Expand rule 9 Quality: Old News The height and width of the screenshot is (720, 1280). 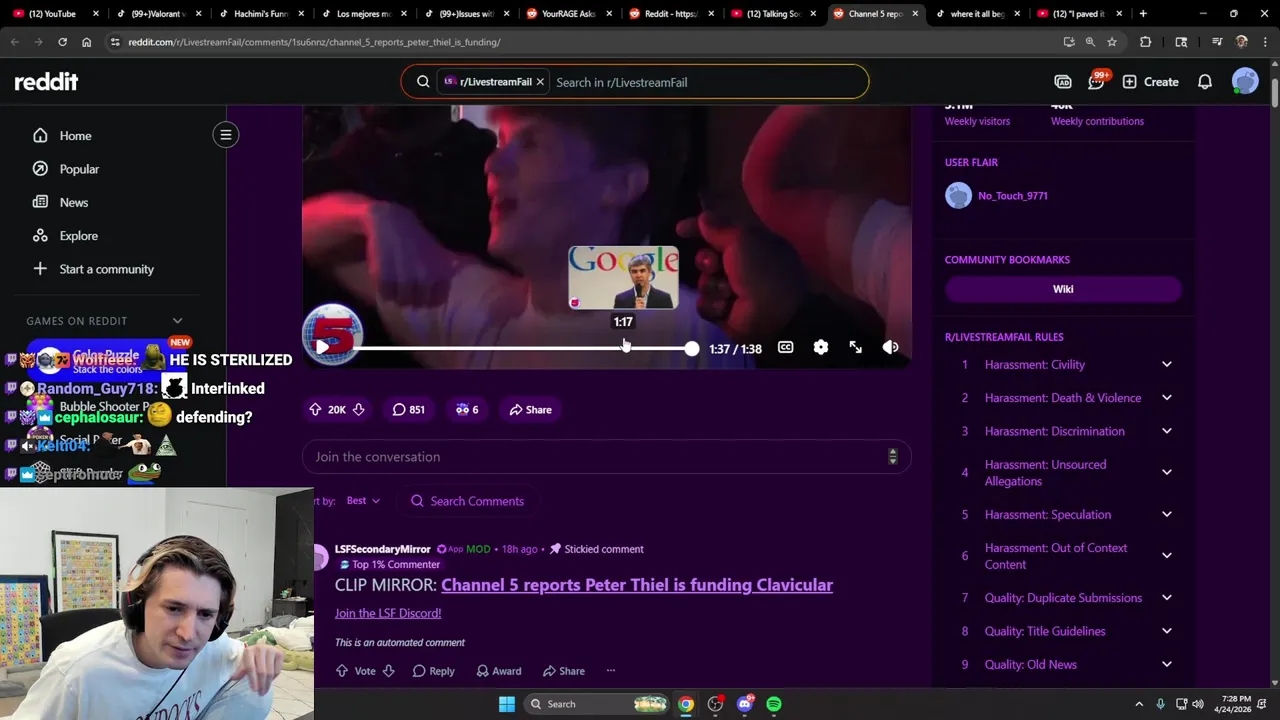[x=1166, y=665]
